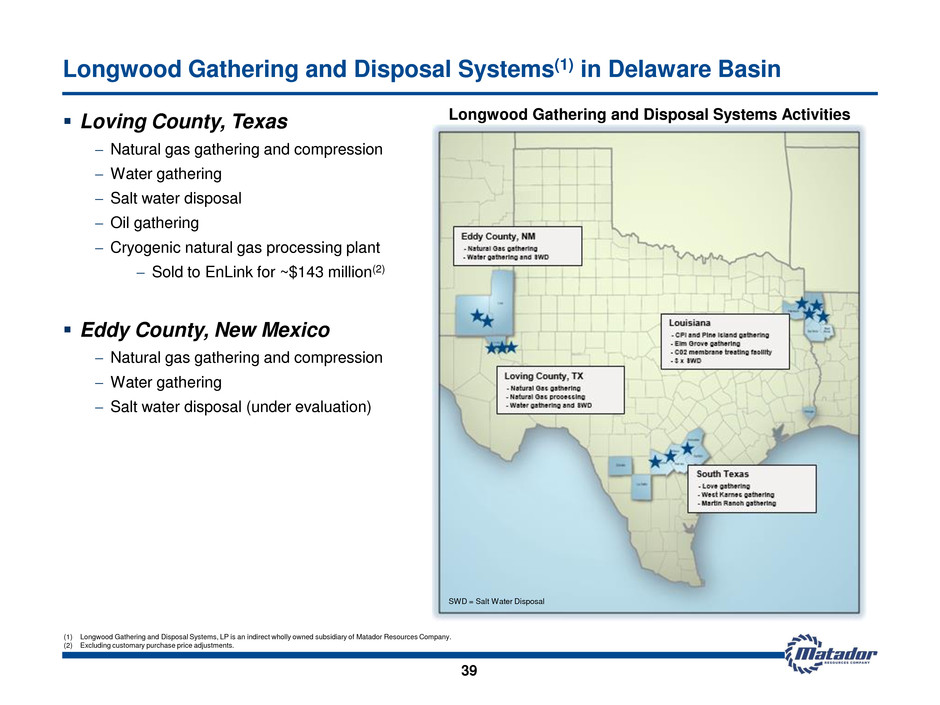
Task: Click the Loving County, TX map callout box
Action: pyautogui.click(x=560, y=390)
